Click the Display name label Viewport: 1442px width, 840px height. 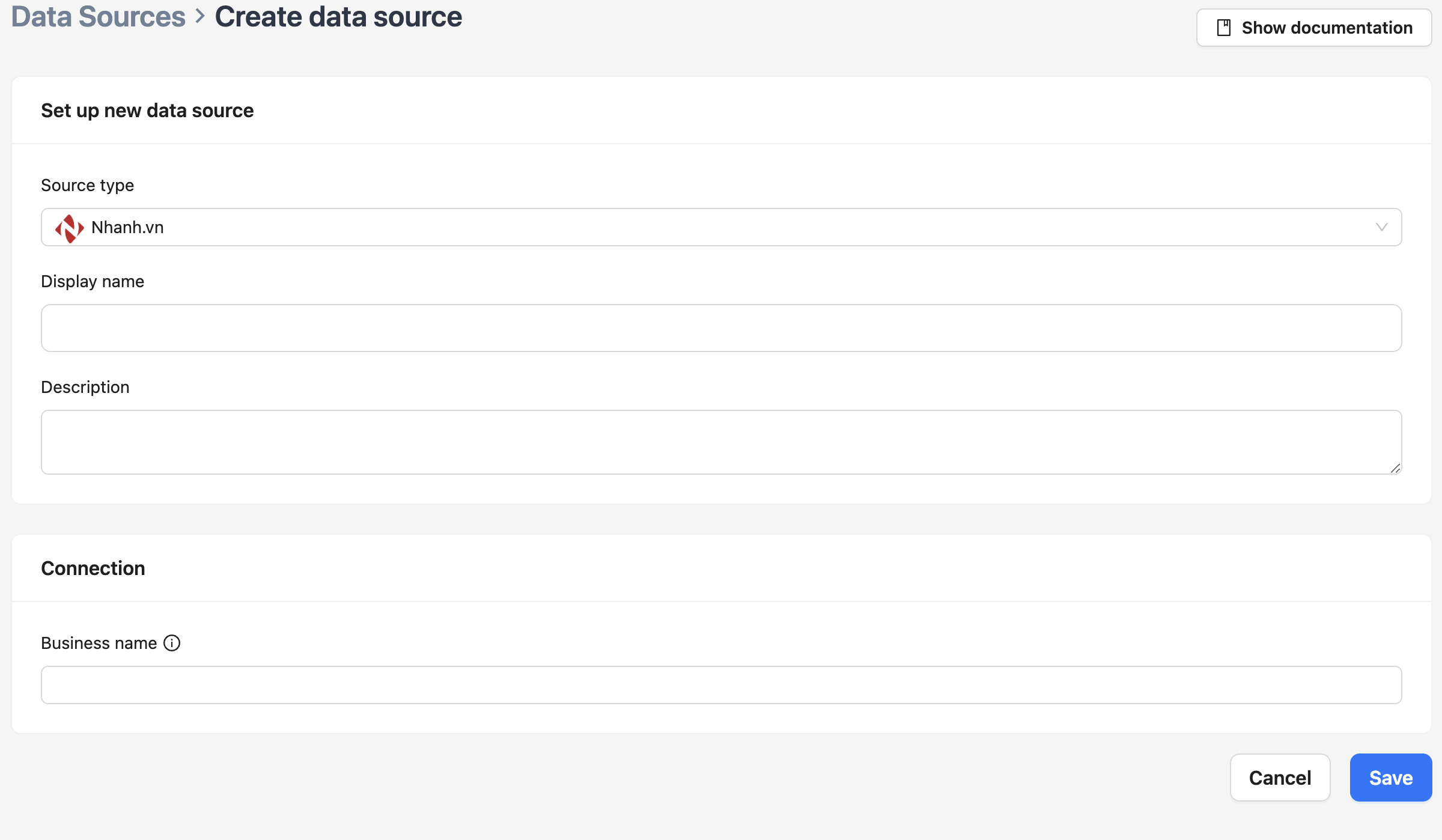[x=93, y=281]
